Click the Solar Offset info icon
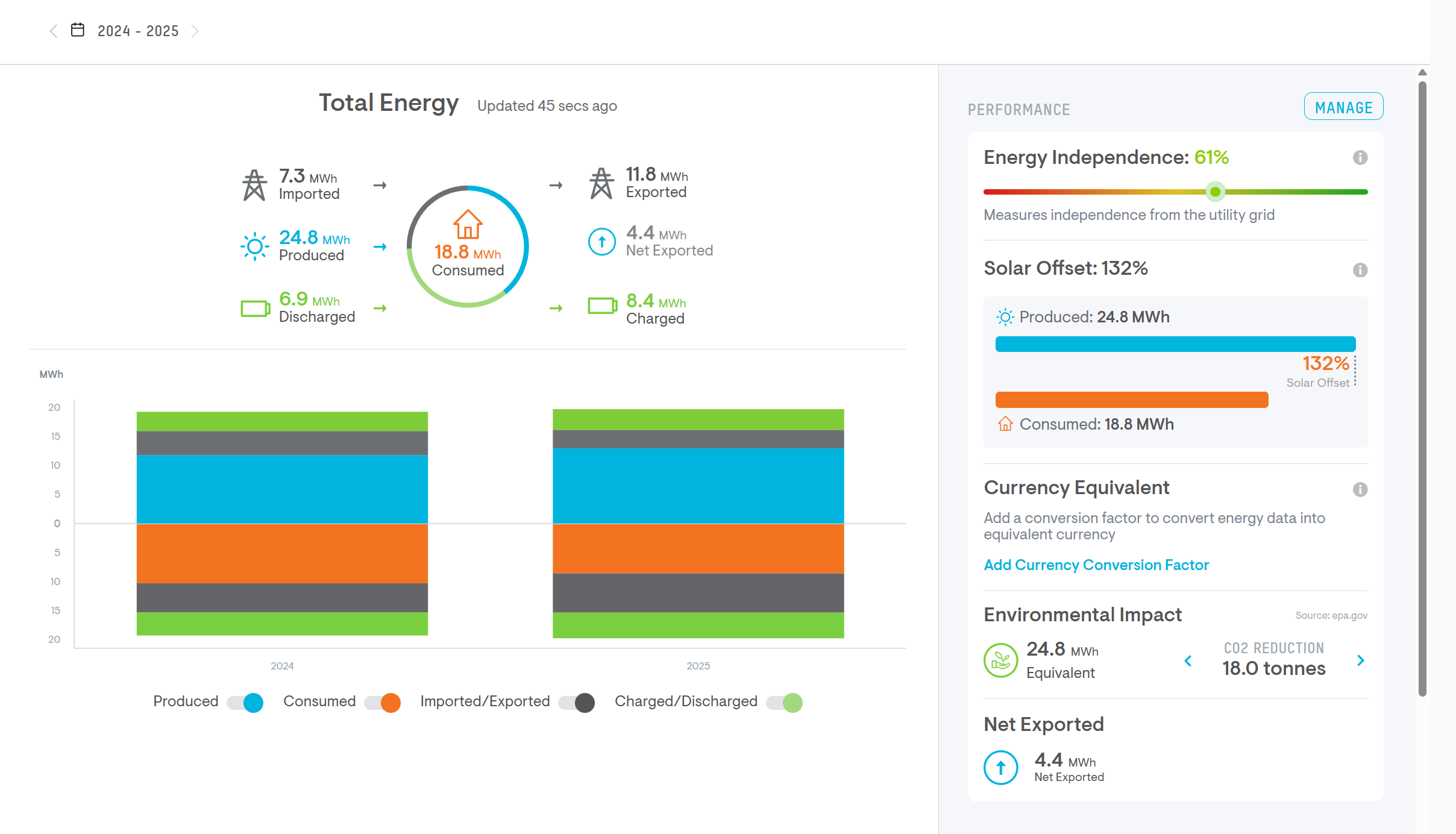The width and height of the screenshot is (1456, 834). 1360,270
